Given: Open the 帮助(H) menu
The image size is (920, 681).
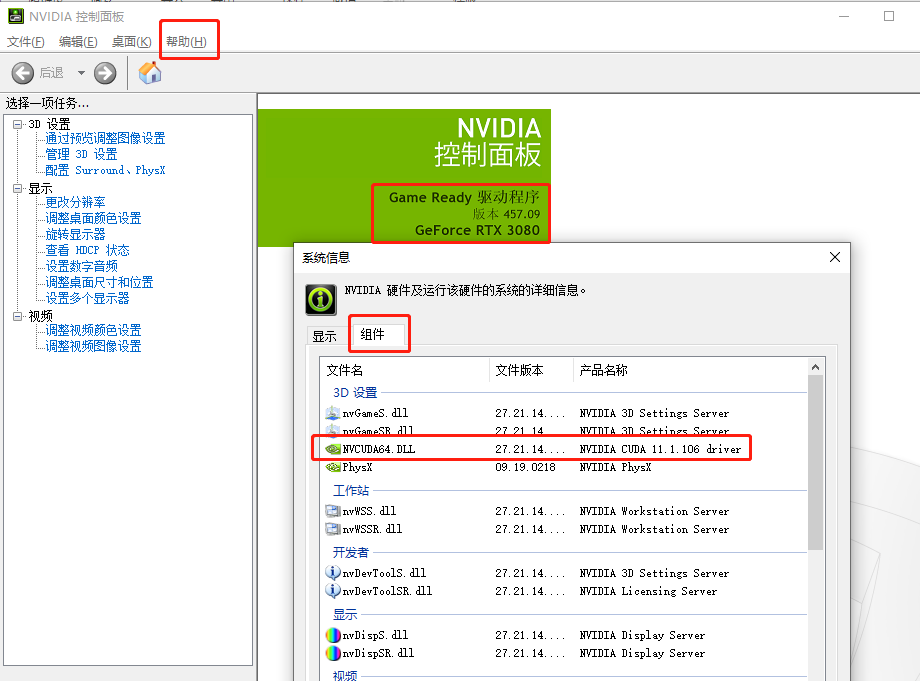Looking at the screenshot, I should [186, 42].
